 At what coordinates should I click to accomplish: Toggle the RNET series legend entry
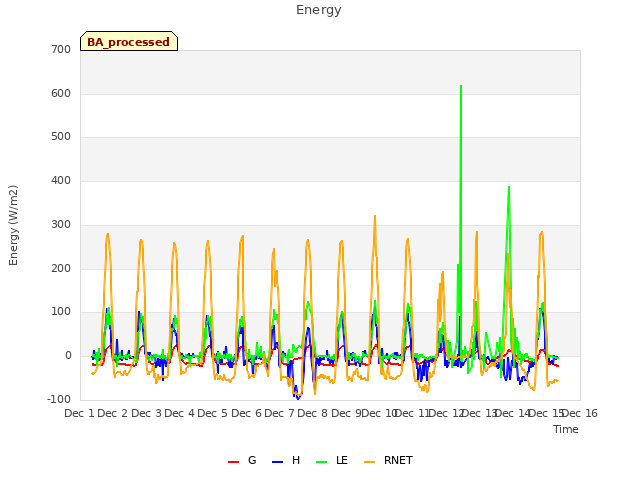(388, 460)
